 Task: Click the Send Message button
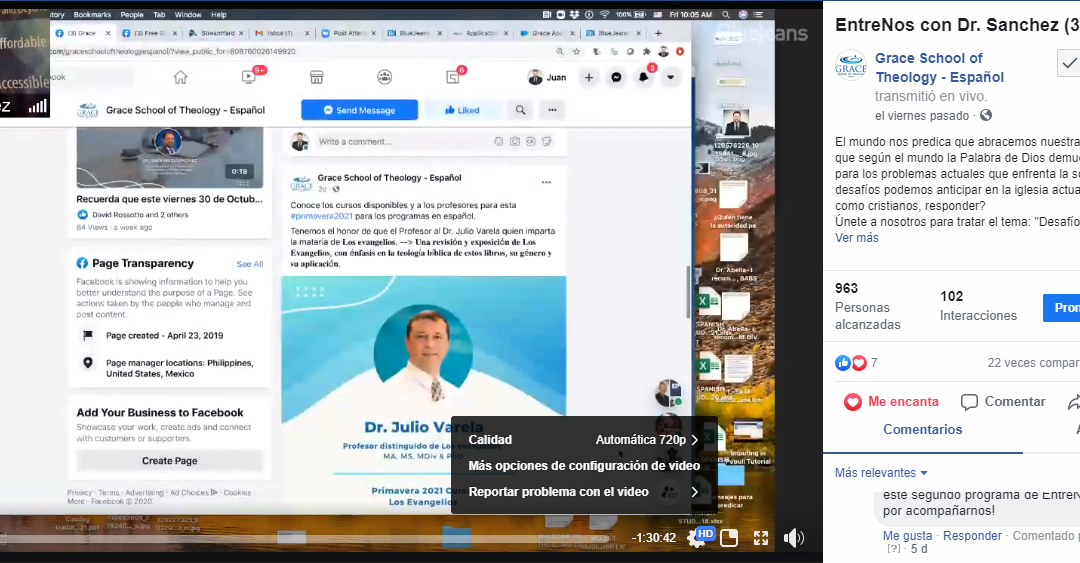(x=360, y=110)
